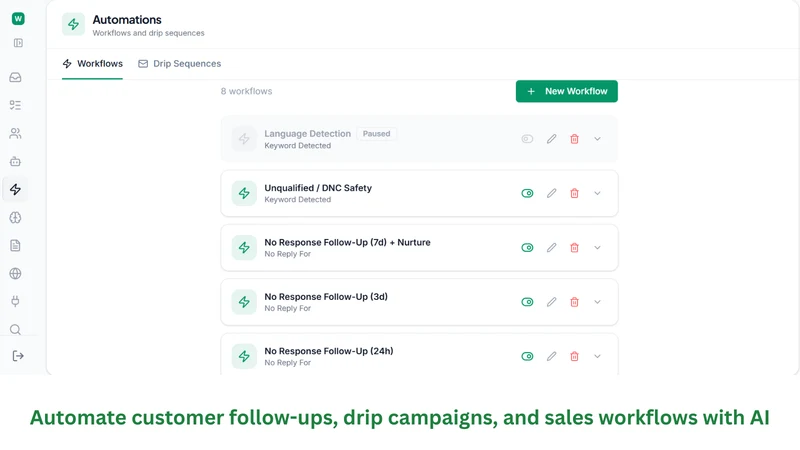Open the document sidebar icon

(15, 246)
